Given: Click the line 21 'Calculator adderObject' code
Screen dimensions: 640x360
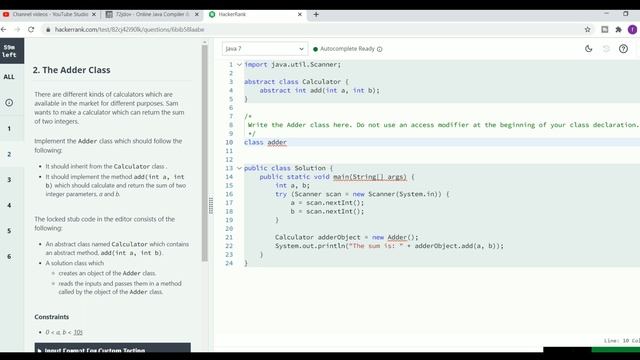Looking at the screenshot, I should tap(347, 237).
